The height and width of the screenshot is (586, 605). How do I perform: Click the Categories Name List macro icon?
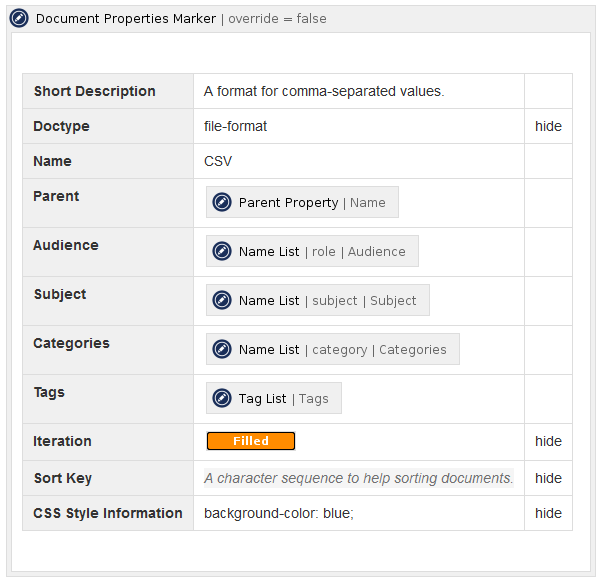tap(222, 349)
